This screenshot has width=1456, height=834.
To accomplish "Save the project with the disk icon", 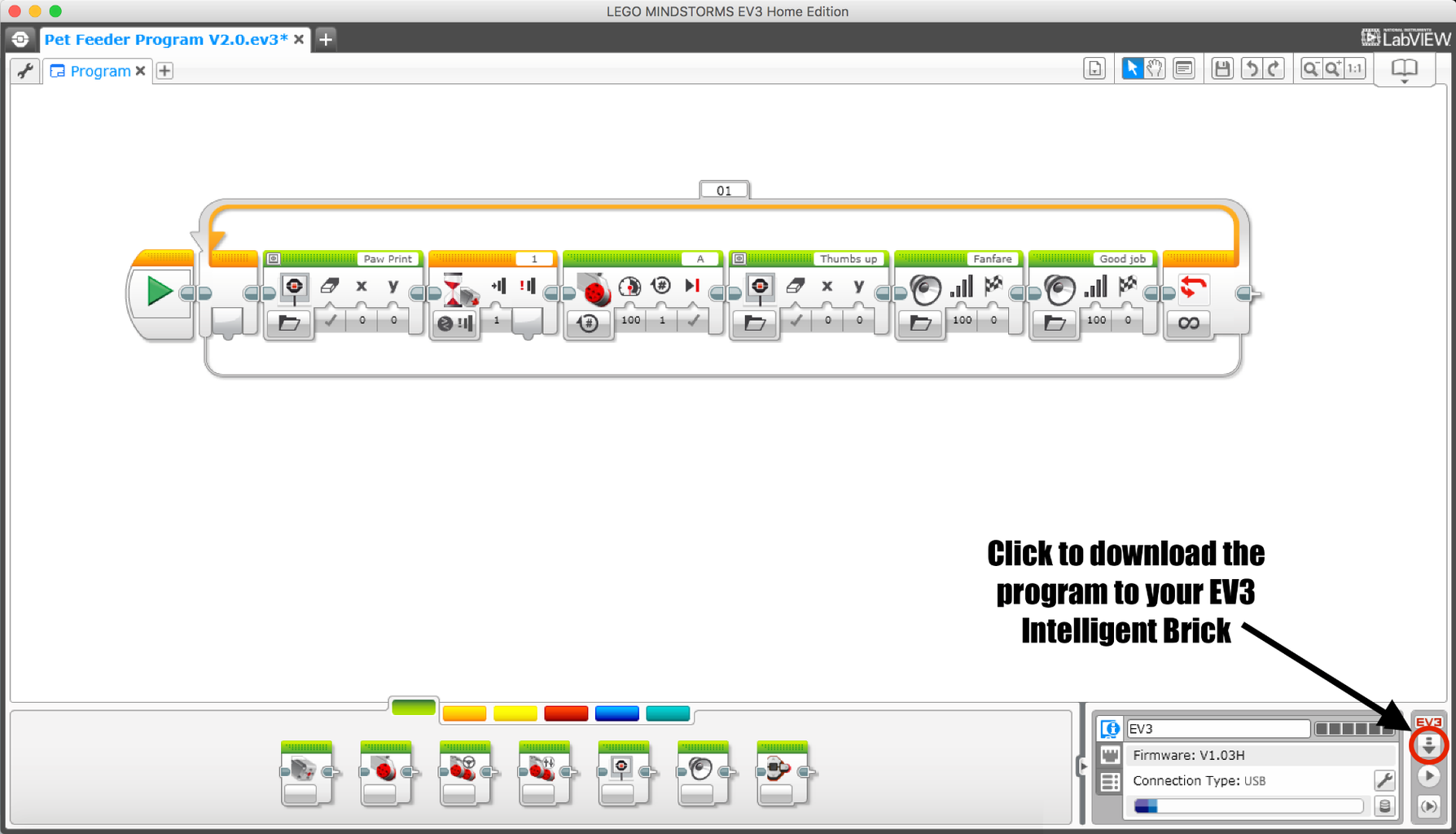I will click(1221, 68).
